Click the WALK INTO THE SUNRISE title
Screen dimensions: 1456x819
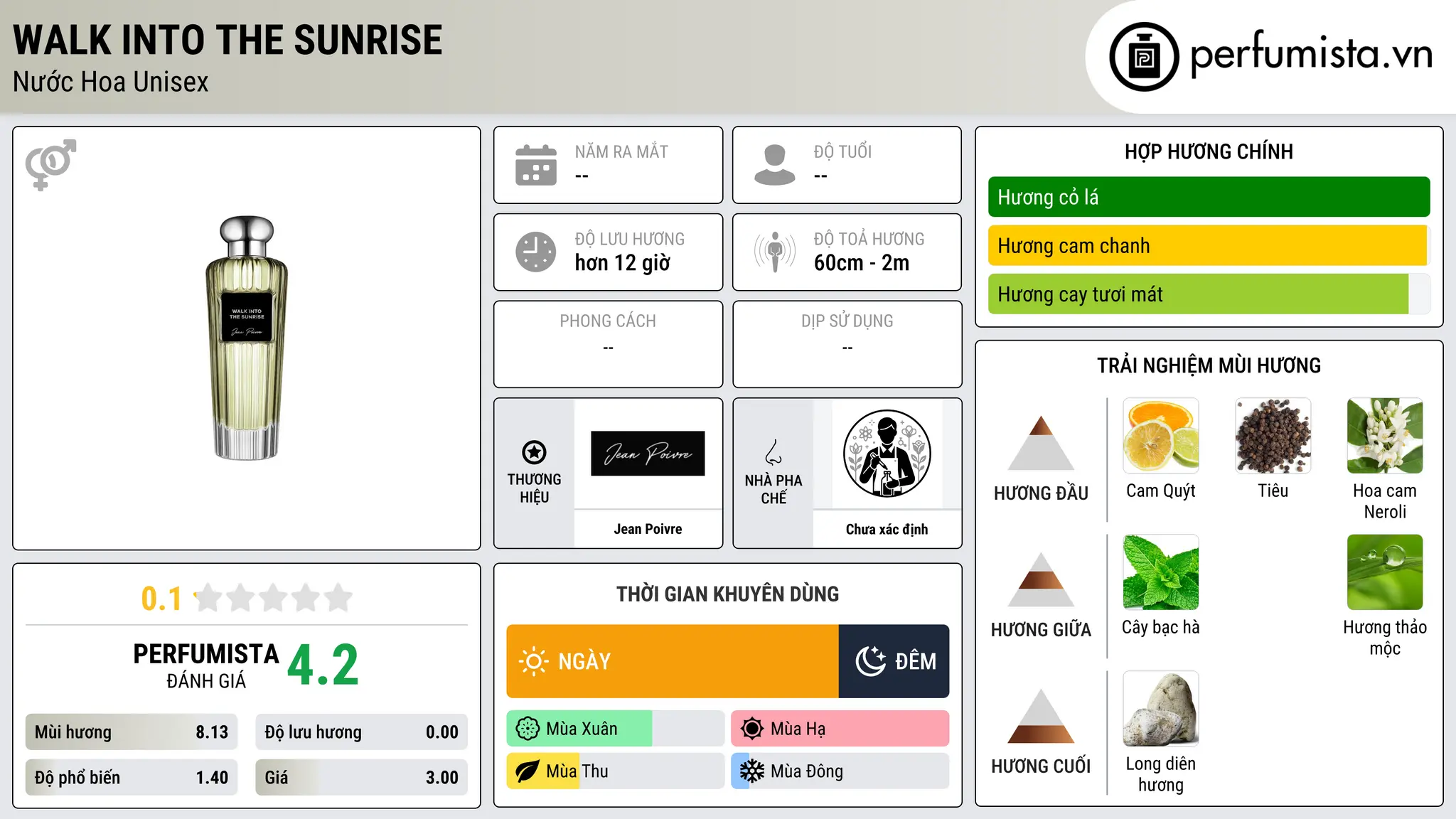coord(227,40)
